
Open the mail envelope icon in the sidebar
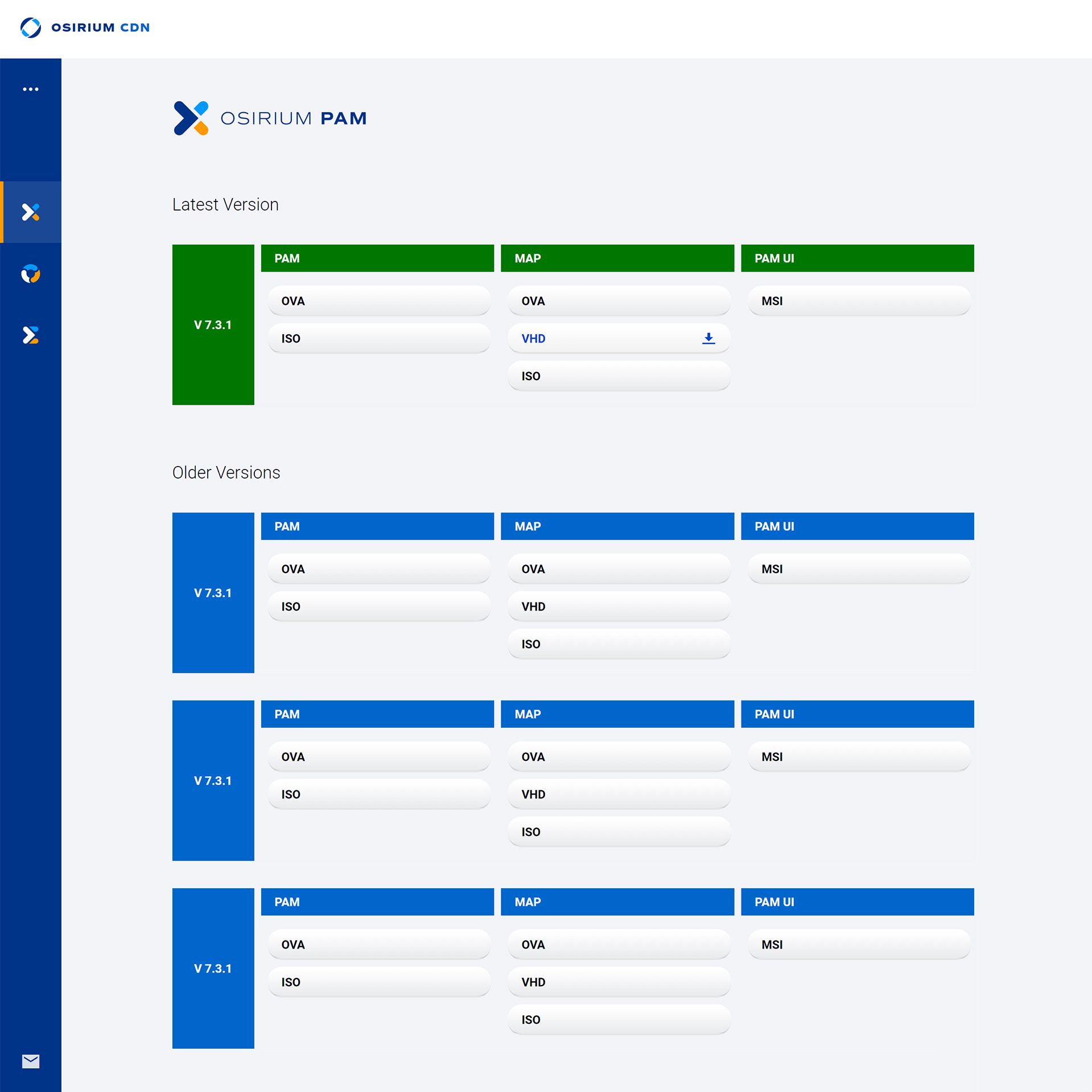(31, 1061)
